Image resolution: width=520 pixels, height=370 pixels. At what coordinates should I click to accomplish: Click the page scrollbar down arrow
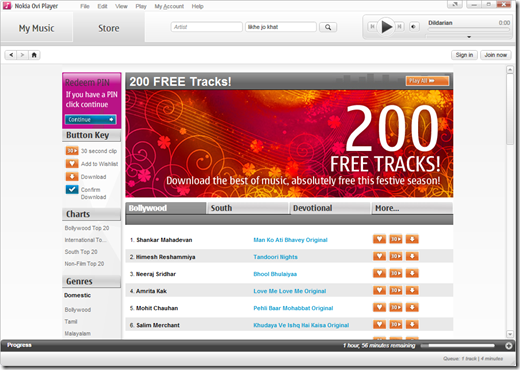(510, 334)
